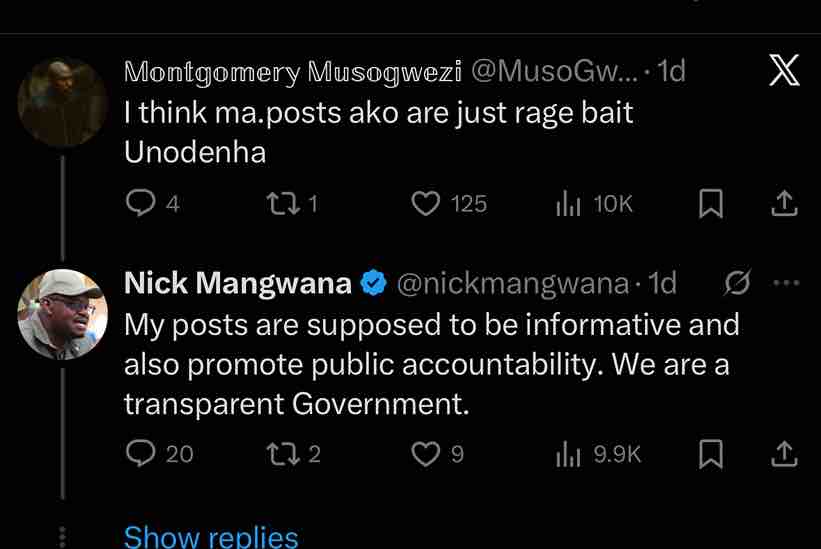821x549 pixels.
Task: Click the X logo icon
Action: 784,71
